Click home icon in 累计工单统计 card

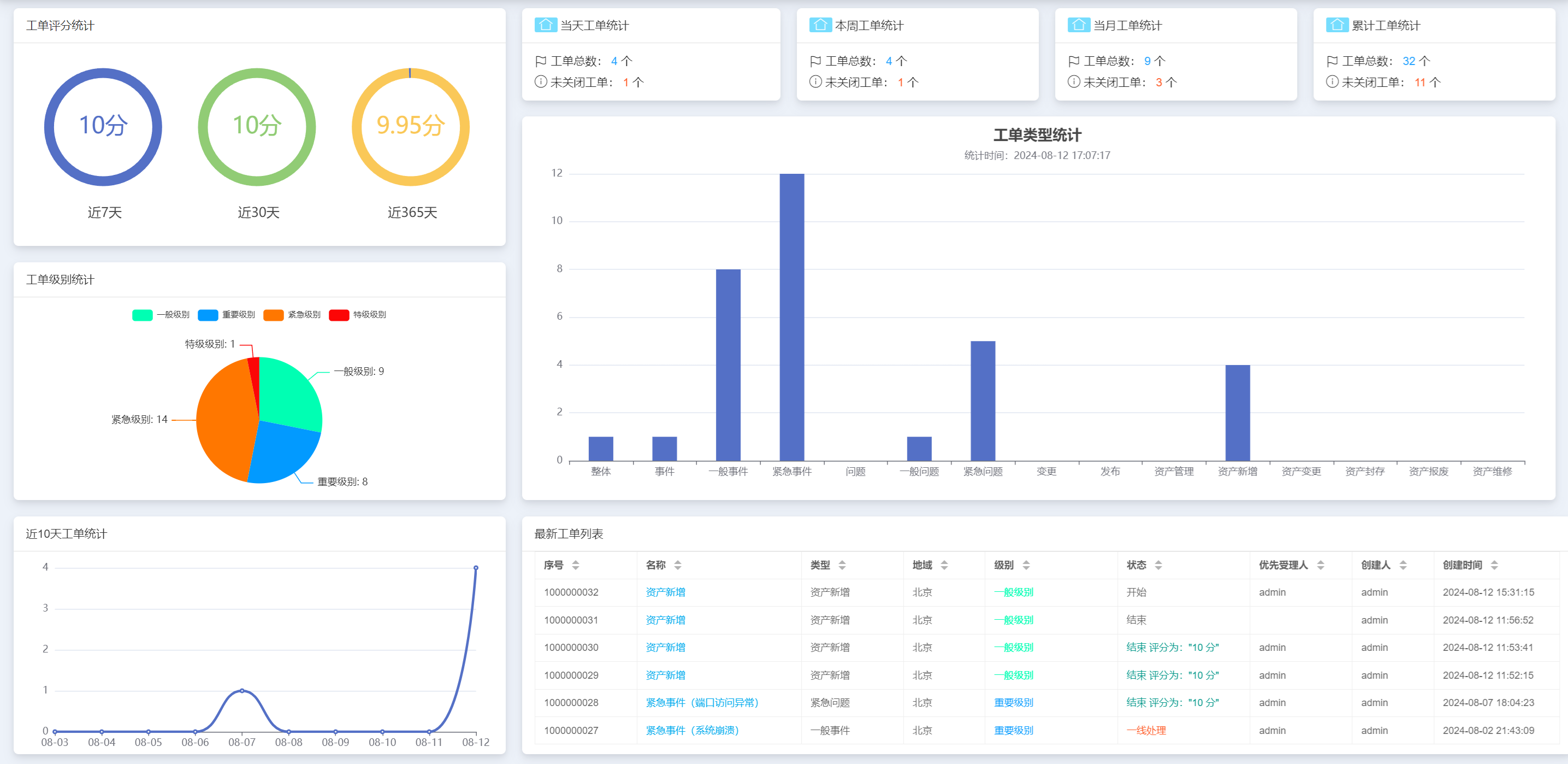pos(1336,25)
